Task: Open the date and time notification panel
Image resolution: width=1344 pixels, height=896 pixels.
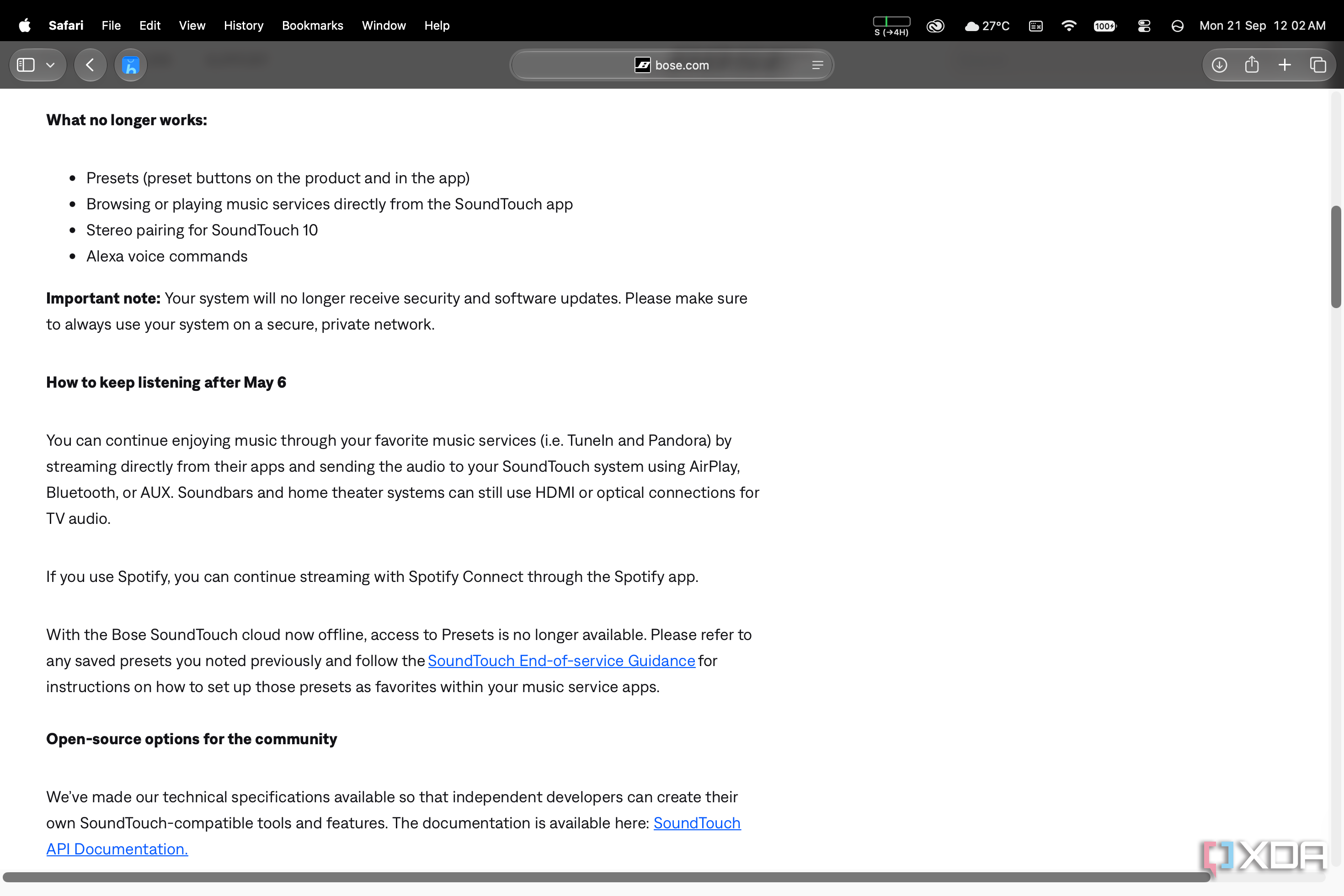Action: (1262, 26)
